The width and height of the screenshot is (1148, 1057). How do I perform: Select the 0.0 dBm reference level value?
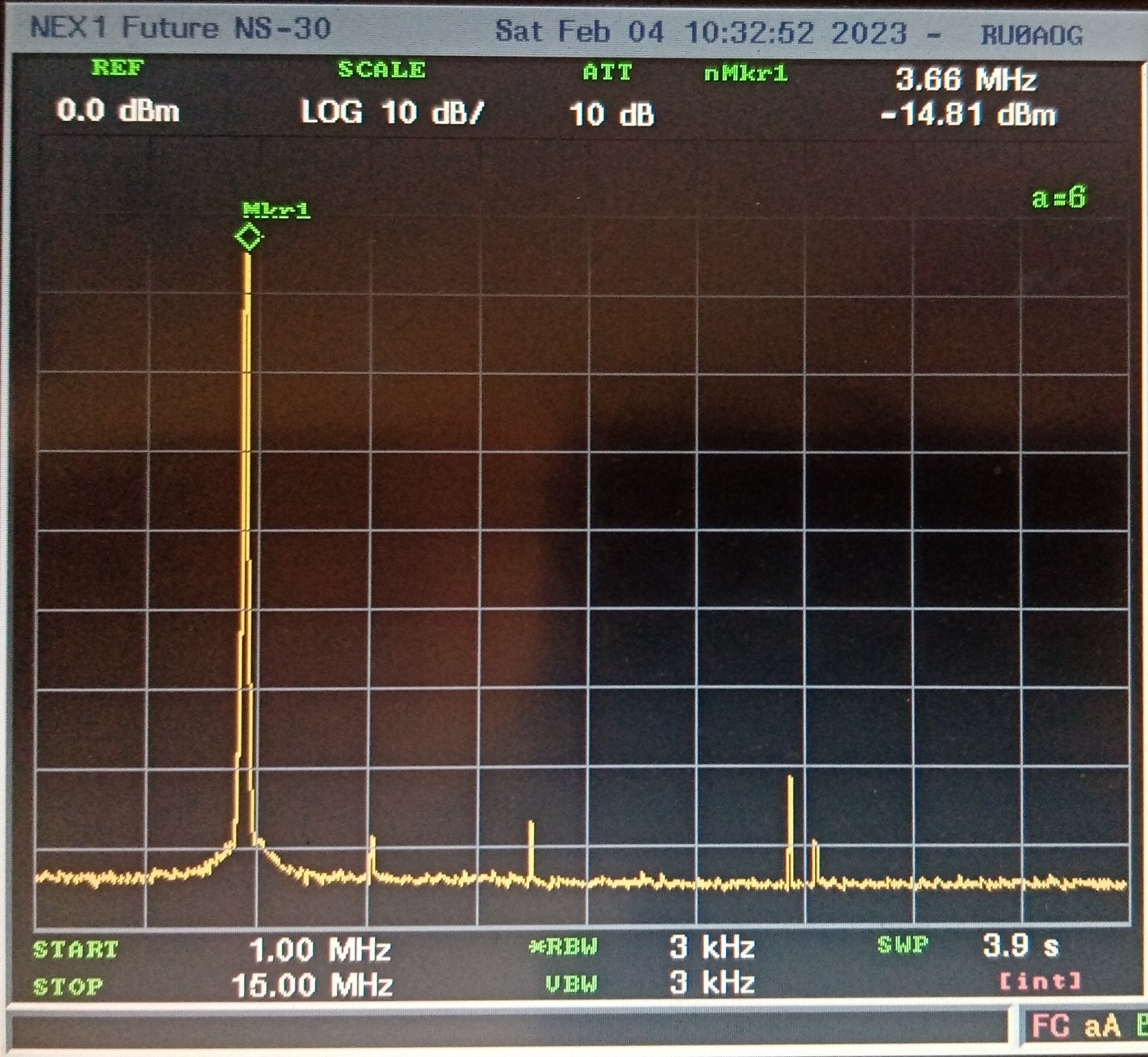click(x=118, y=111)
